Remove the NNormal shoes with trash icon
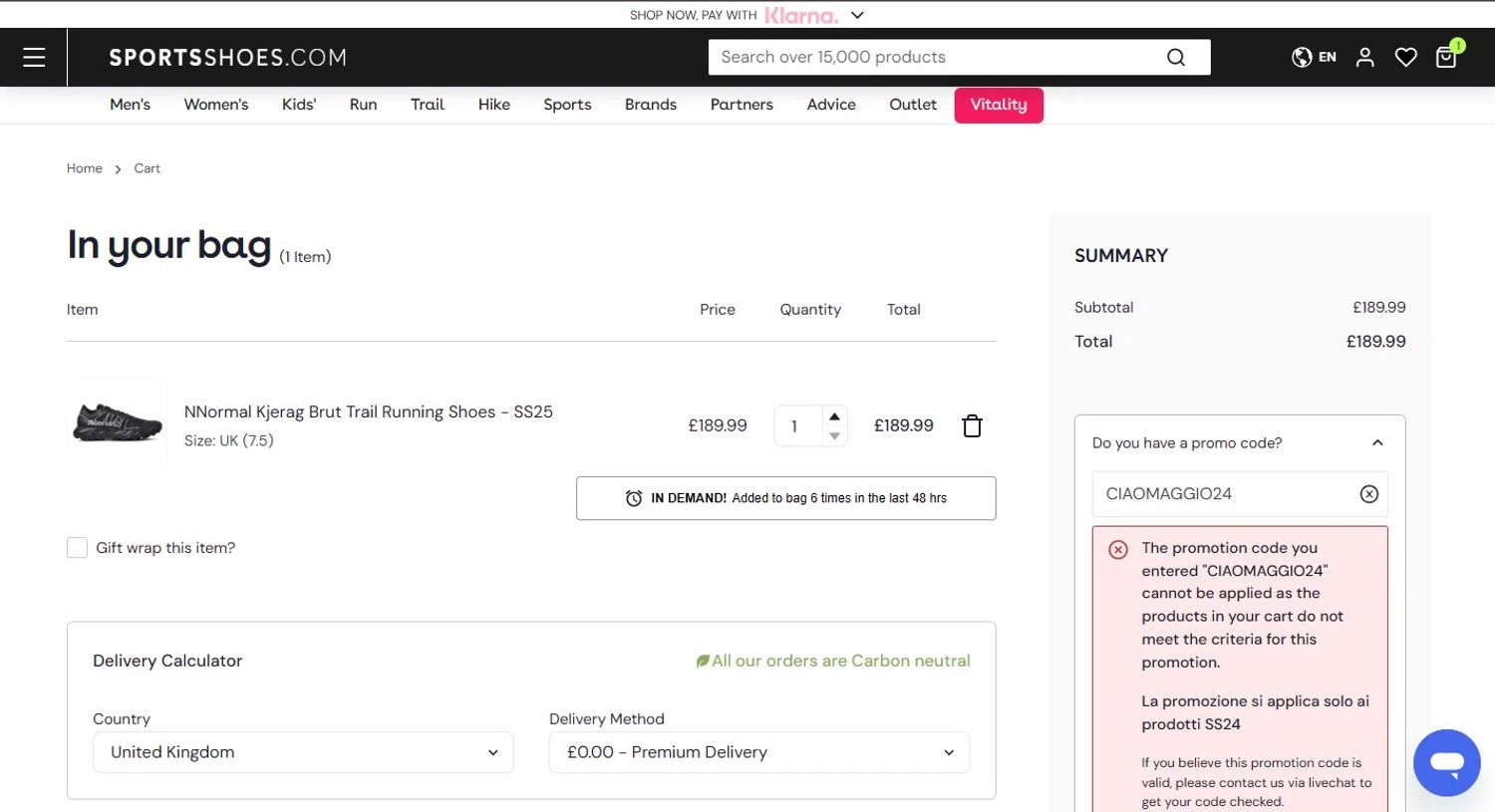The height and width of the screenshot is (812, 1495). [972, 426]
